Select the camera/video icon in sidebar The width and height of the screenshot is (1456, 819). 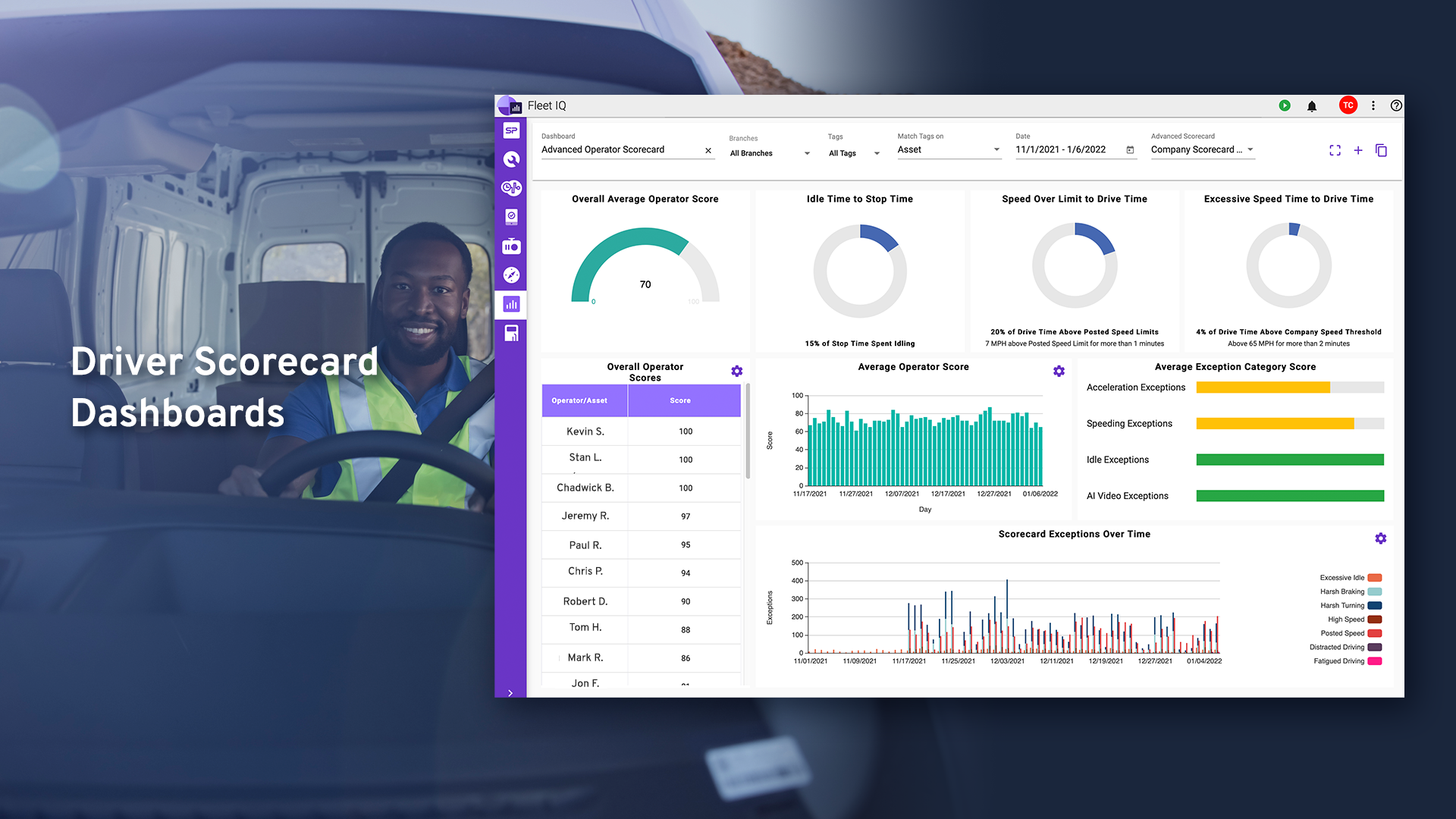point(511,246)
